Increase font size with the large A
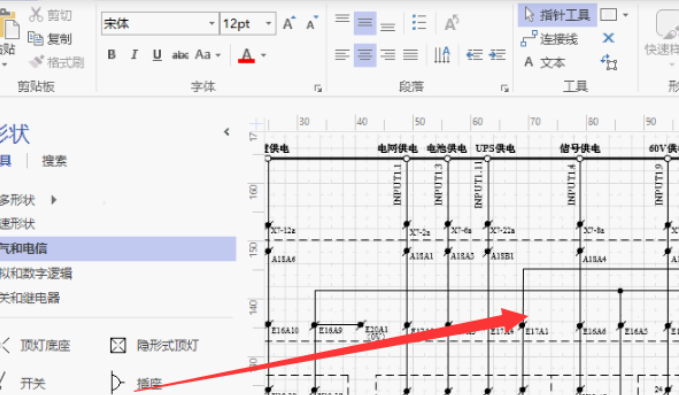 click(289, 23)
